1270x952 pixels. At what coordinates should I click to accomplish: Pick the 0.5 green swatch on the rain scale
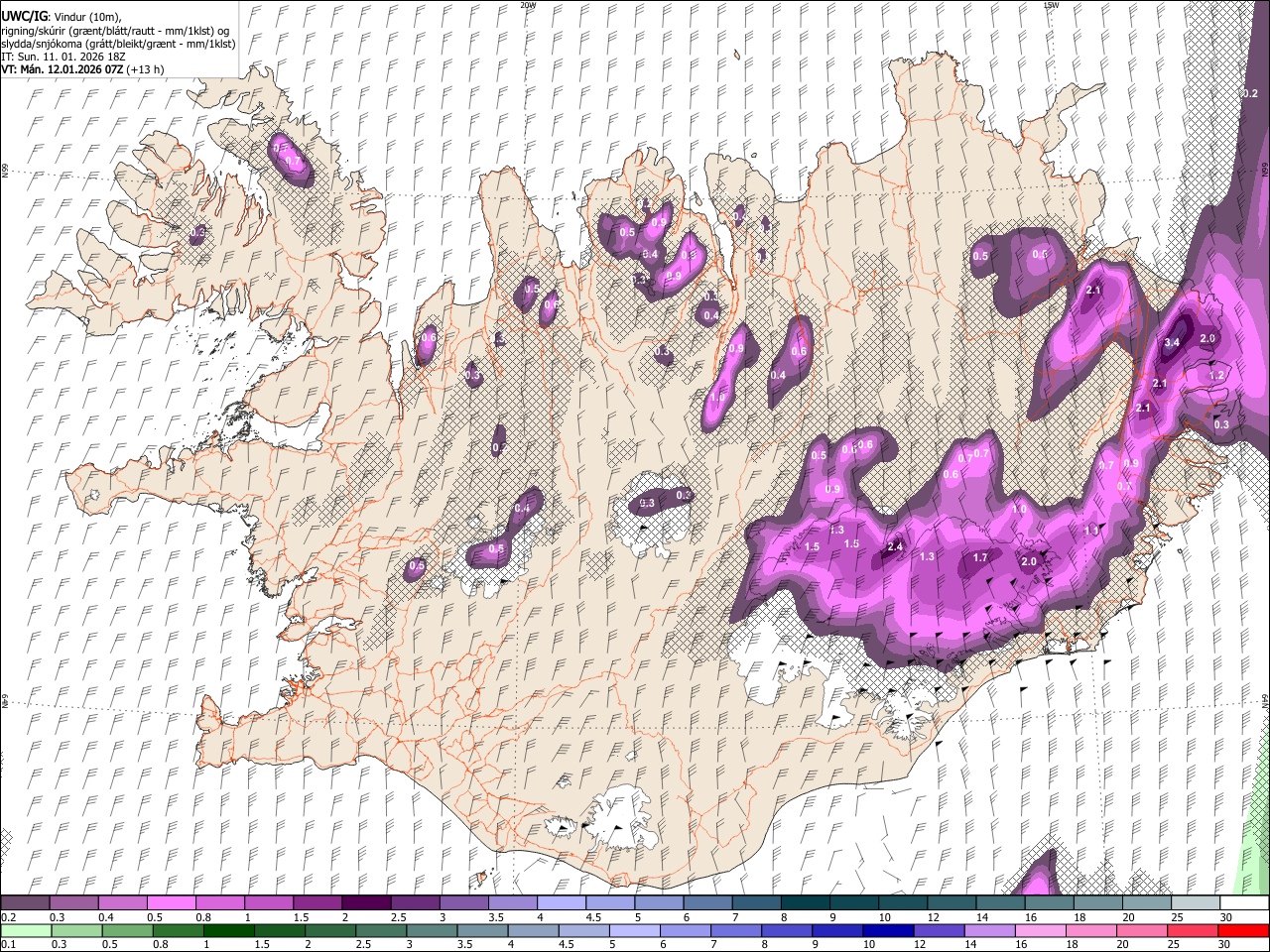pos(127,930)
